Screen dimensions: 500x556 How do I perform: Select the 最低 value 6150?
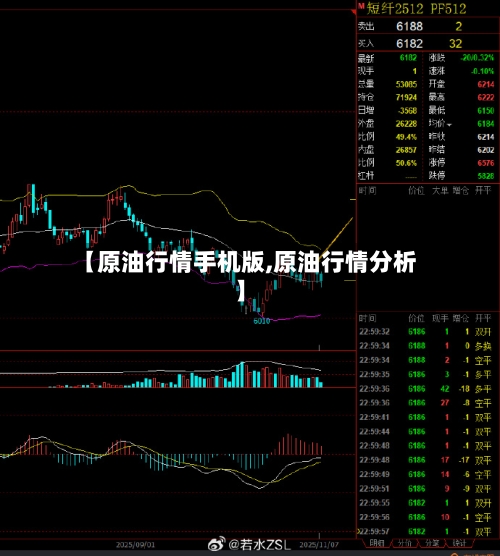pyautogui.click(x=485, y=111)
